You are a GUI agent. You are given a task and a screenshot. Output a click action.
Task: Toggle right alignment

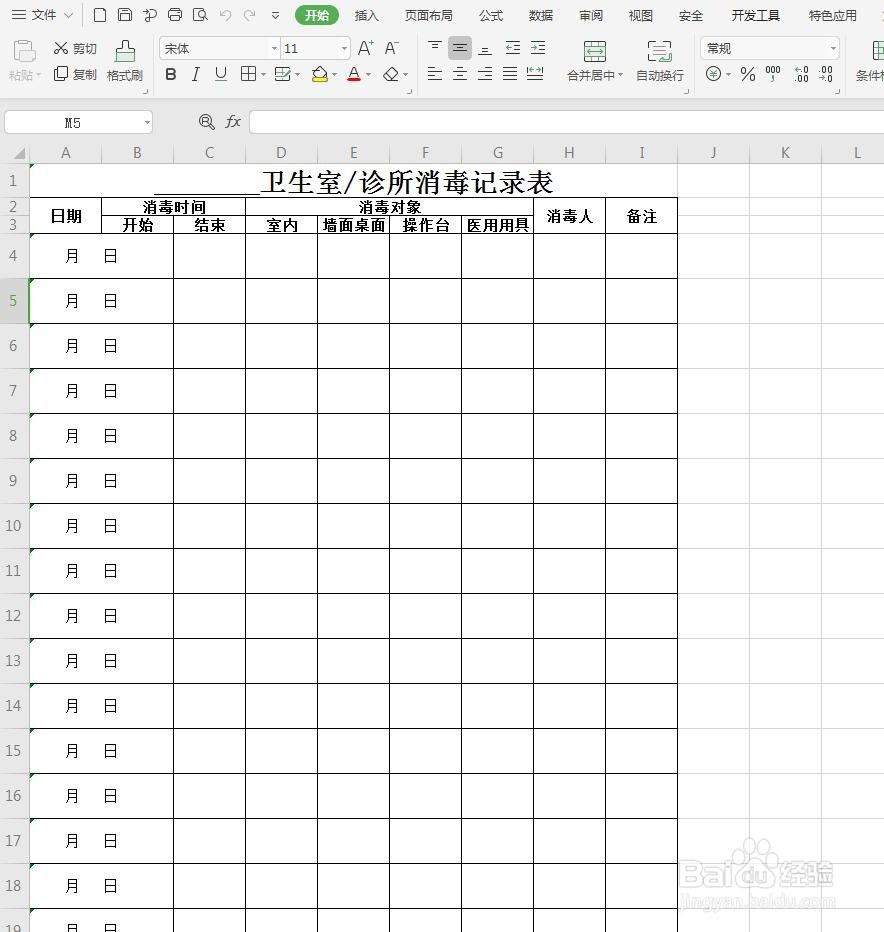[x=484, y=73]
